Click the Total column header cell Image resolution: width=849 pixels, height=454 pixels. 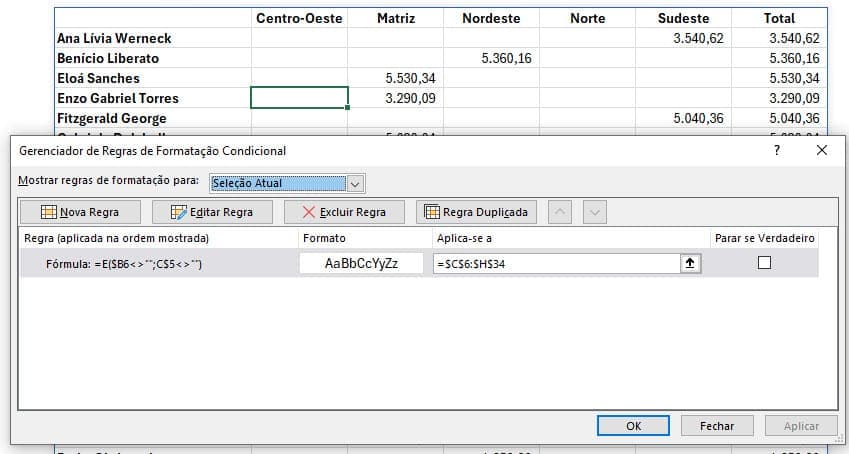(779, 18)
